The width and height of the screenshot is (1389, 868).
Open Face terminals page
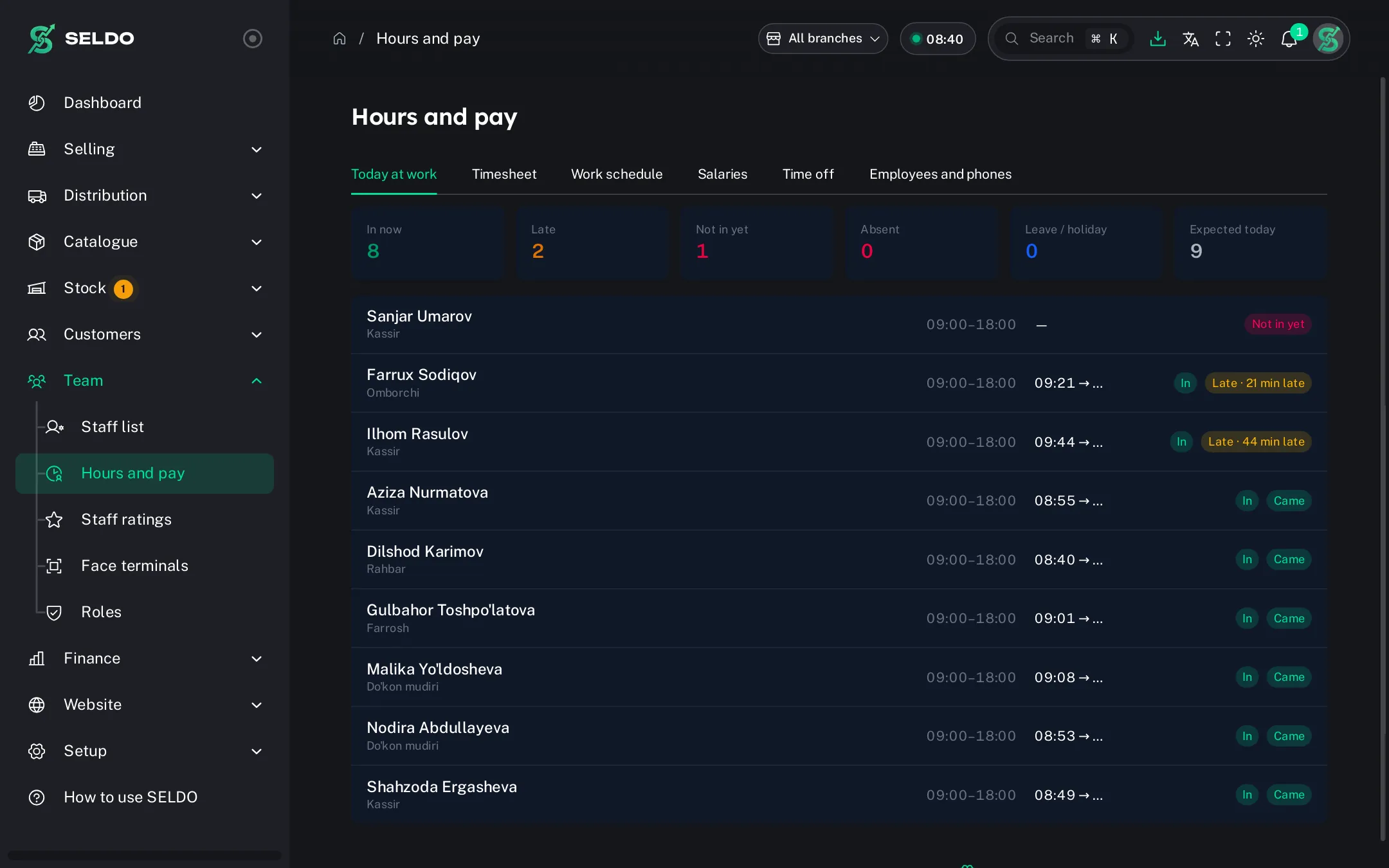(145, 566)
